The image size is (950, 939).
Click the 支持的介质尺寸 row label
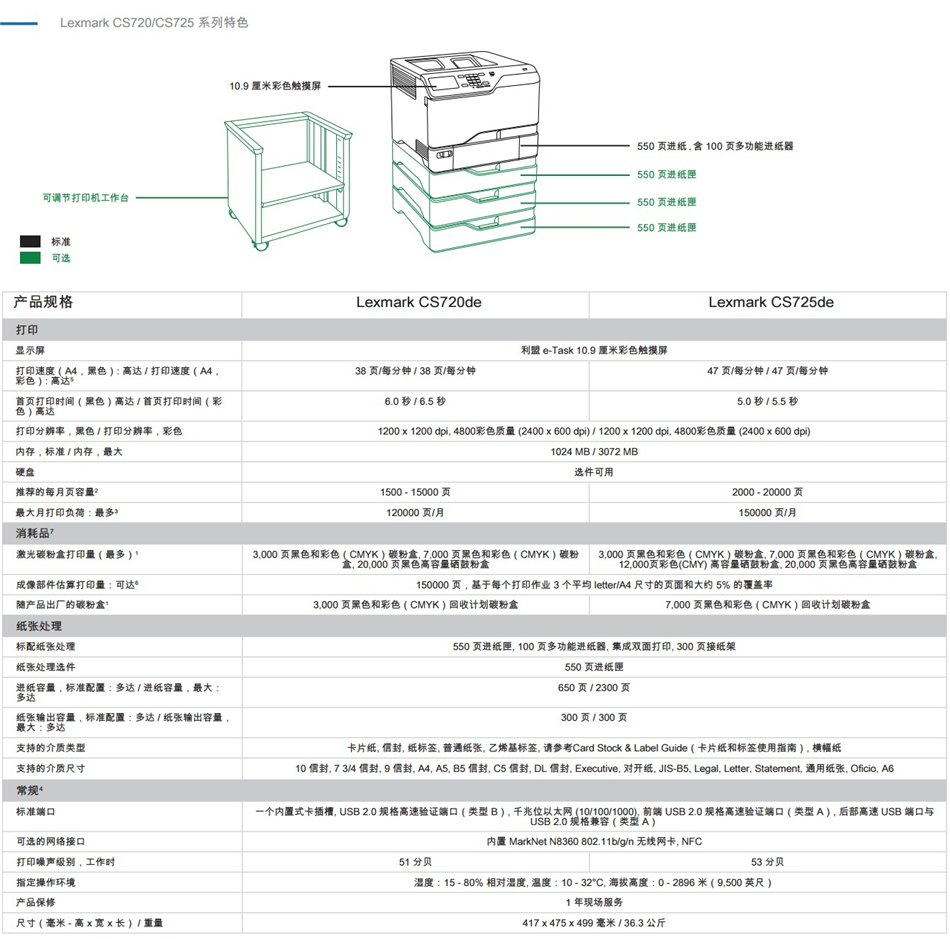(50, 768)
